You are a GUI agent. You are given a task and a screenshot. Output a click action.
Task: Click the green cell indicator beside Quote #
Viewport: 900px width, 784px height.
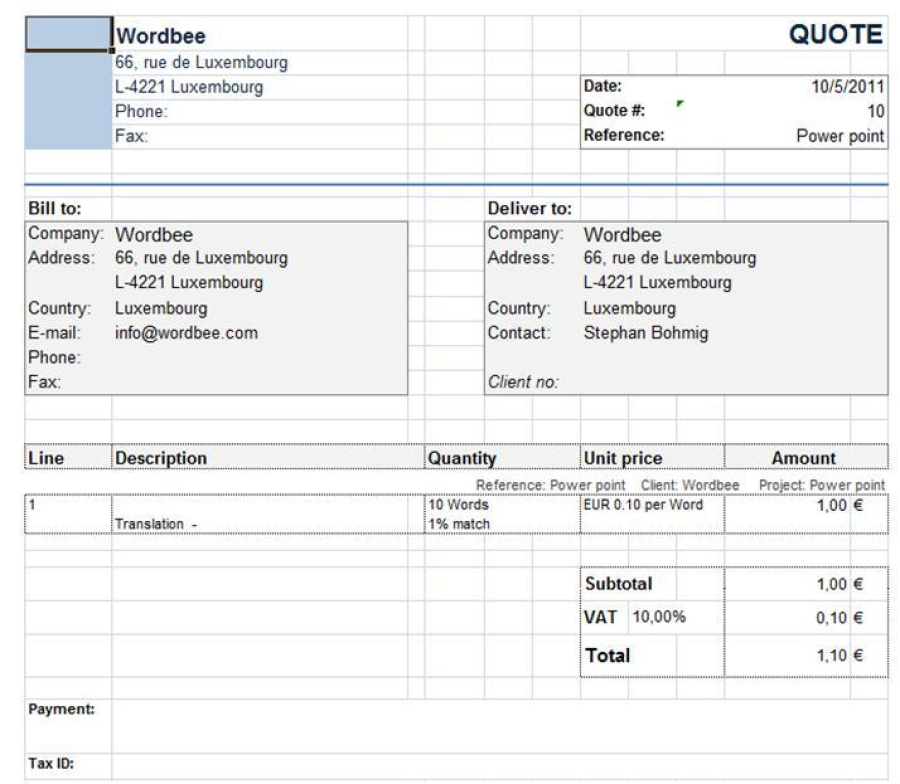tap(680, 104)
